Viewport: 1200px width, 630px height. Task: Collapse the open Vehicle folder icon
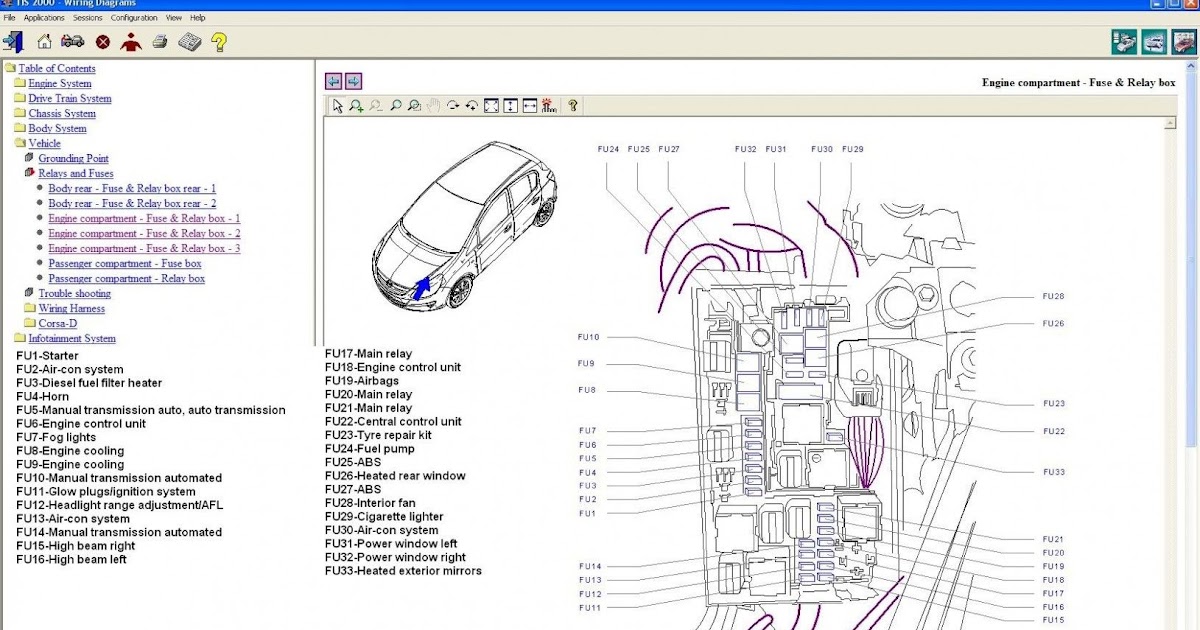coord(20,143)
